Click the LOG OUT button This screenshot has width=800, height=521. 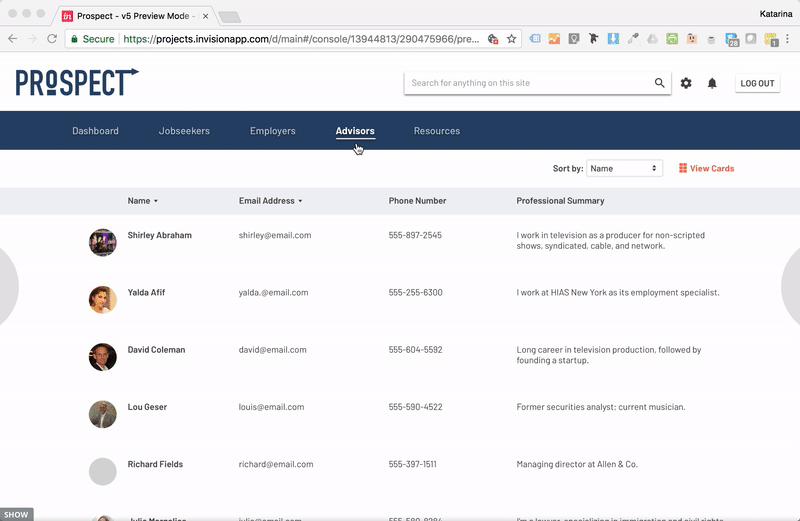point(757,83)
